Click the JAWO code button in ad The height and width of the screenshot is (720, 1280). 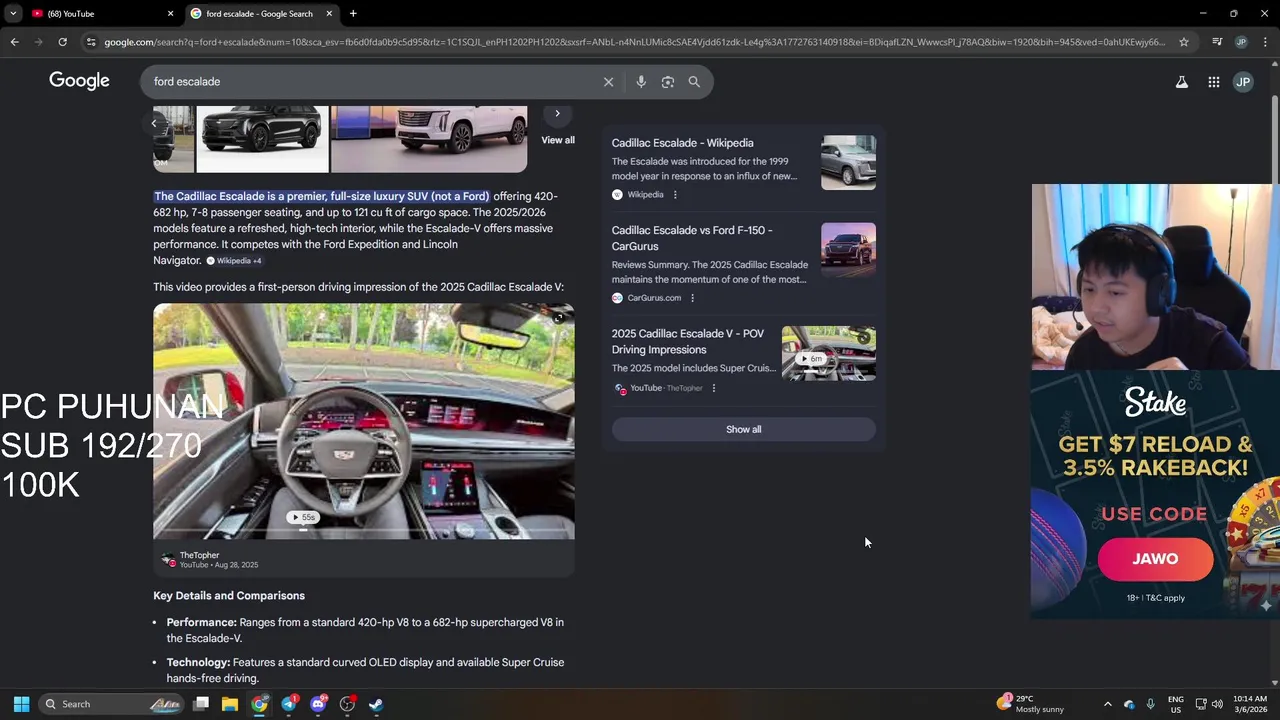click(1155, 559)
